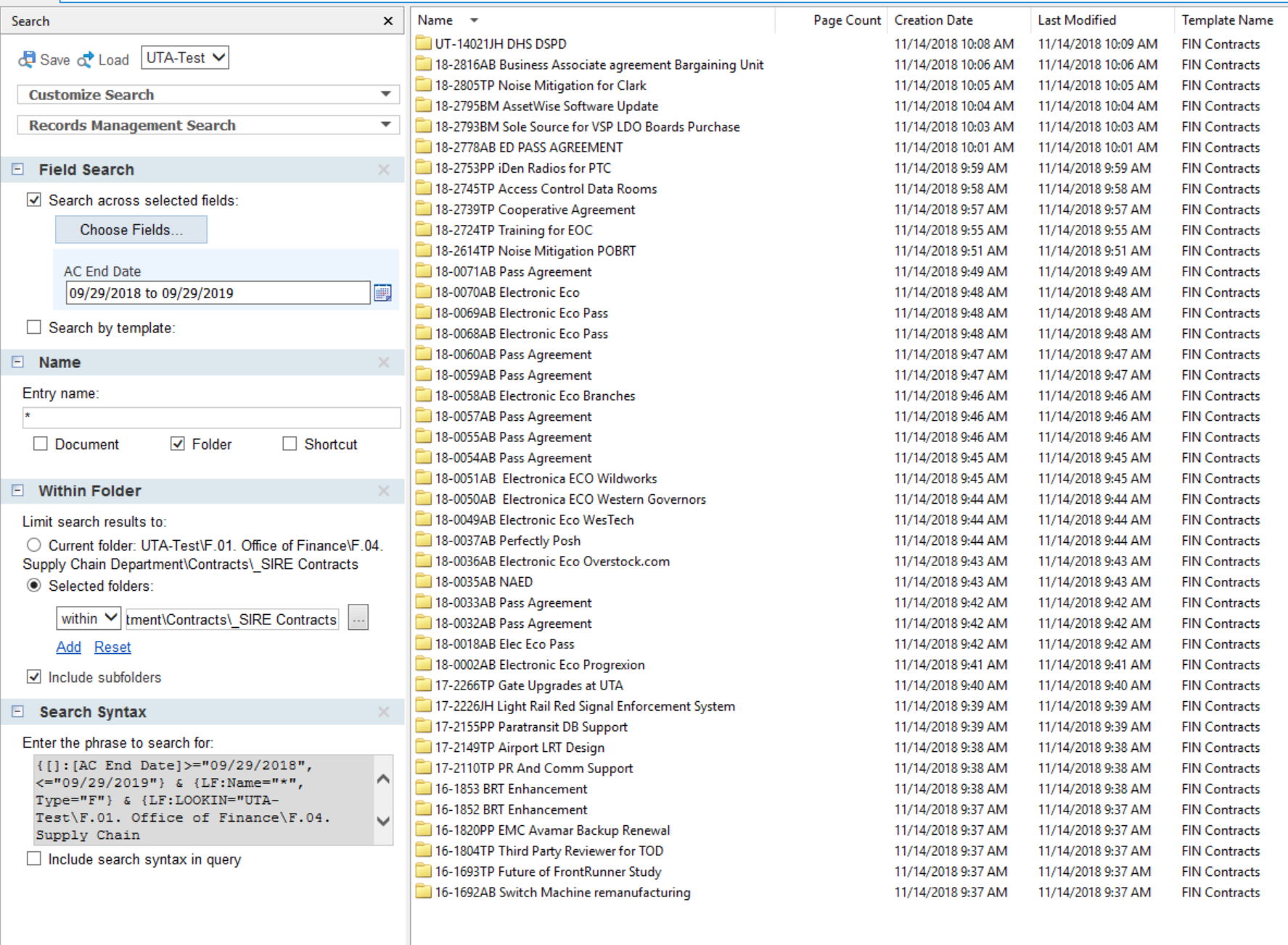Remove the Within Folder section
This screenshot has height=945, width=1288.
coord(384,491)
